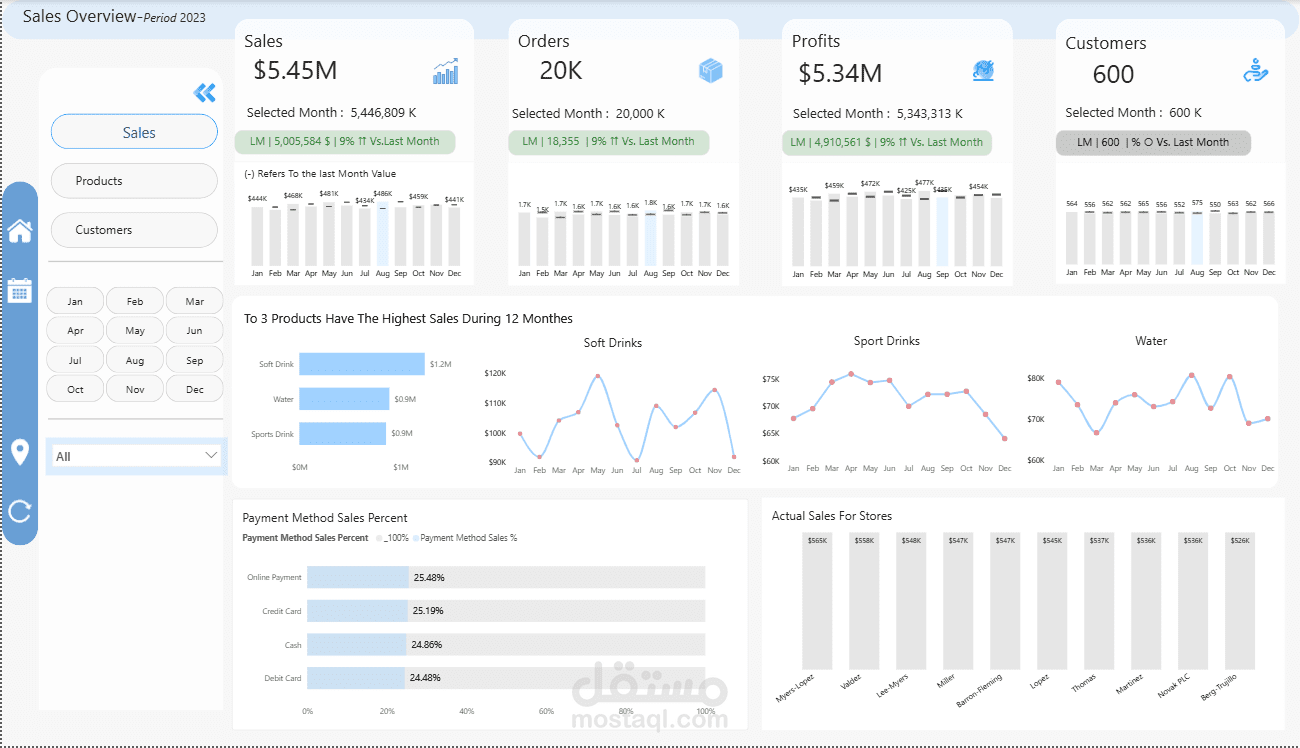Pick Nov in month slicer
The height and width of the screenshot is (748, 1300).
click(135, 389)
